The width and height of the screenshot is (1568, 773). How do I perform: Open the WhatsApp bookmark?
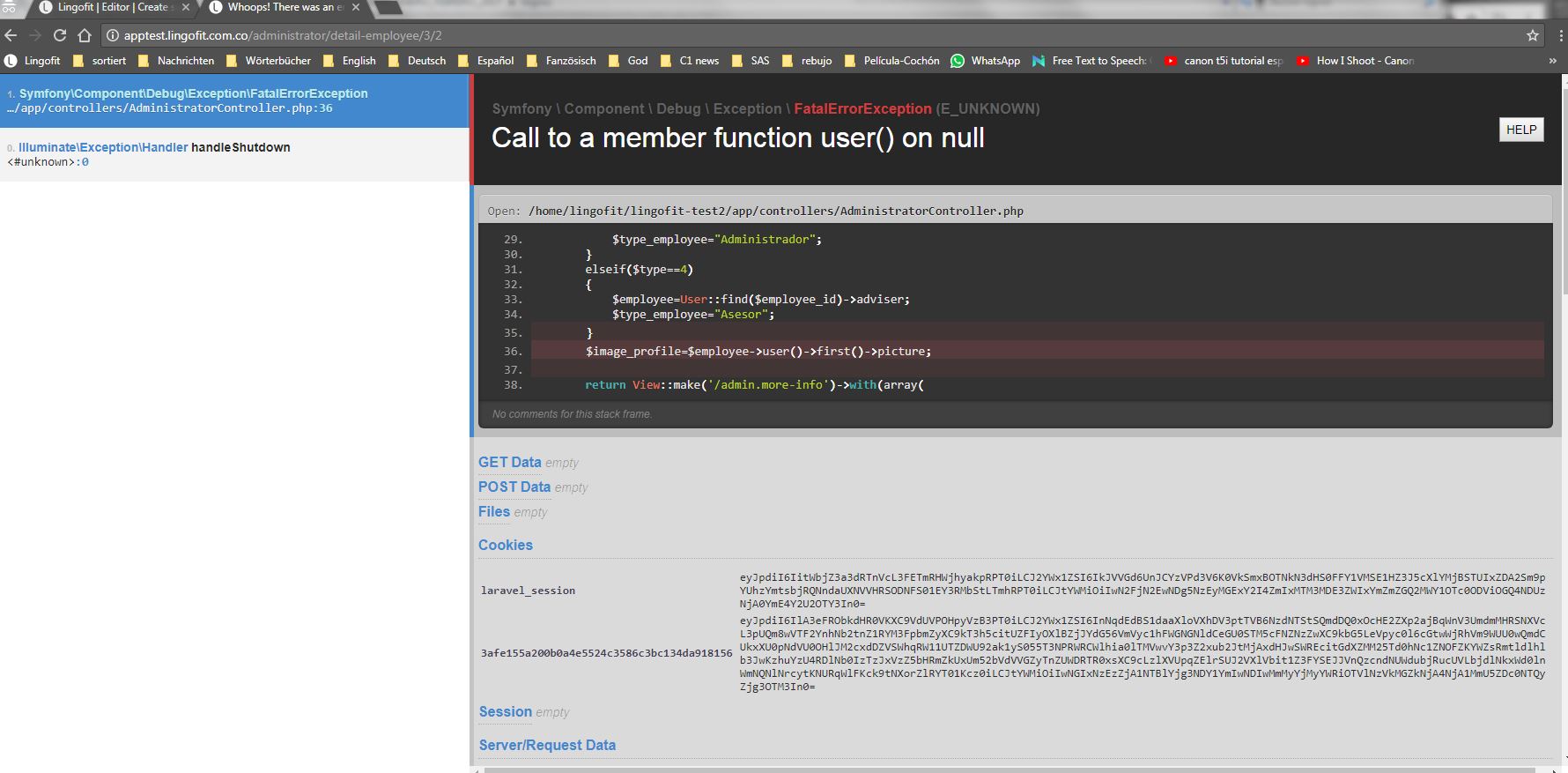pos(986,61)
